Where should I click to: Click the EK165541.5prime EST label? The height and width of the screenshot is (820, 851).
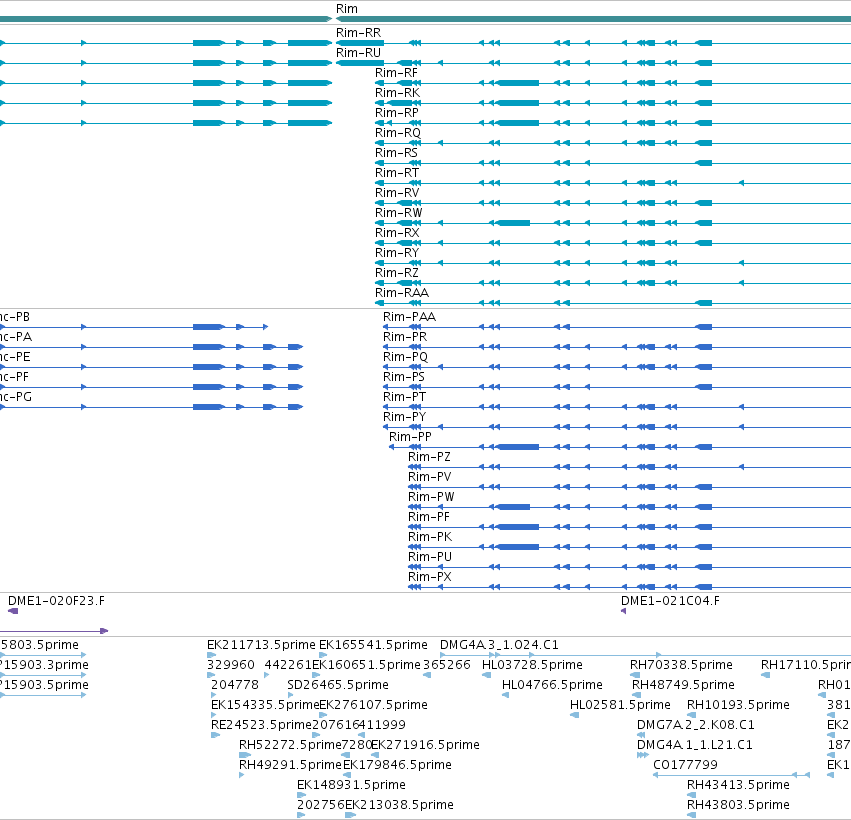coord(373,645)
